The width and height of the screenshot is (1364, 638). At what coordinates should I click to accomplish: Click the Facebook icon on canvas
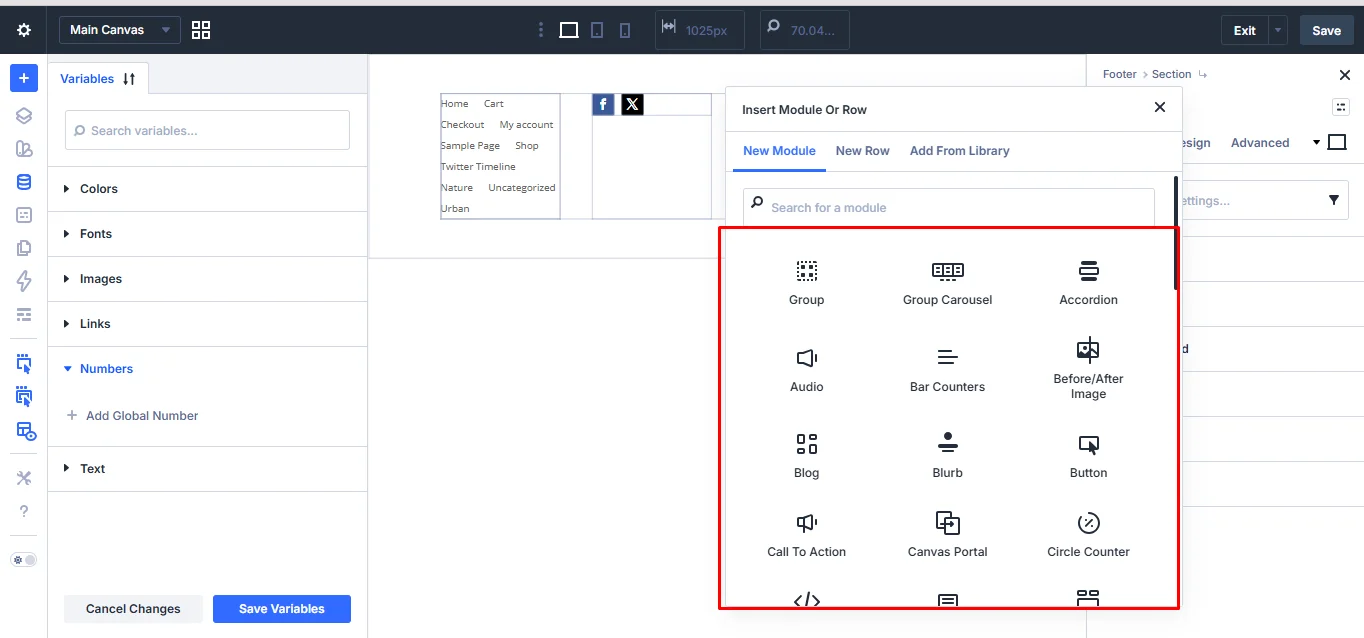pos(603,104)
